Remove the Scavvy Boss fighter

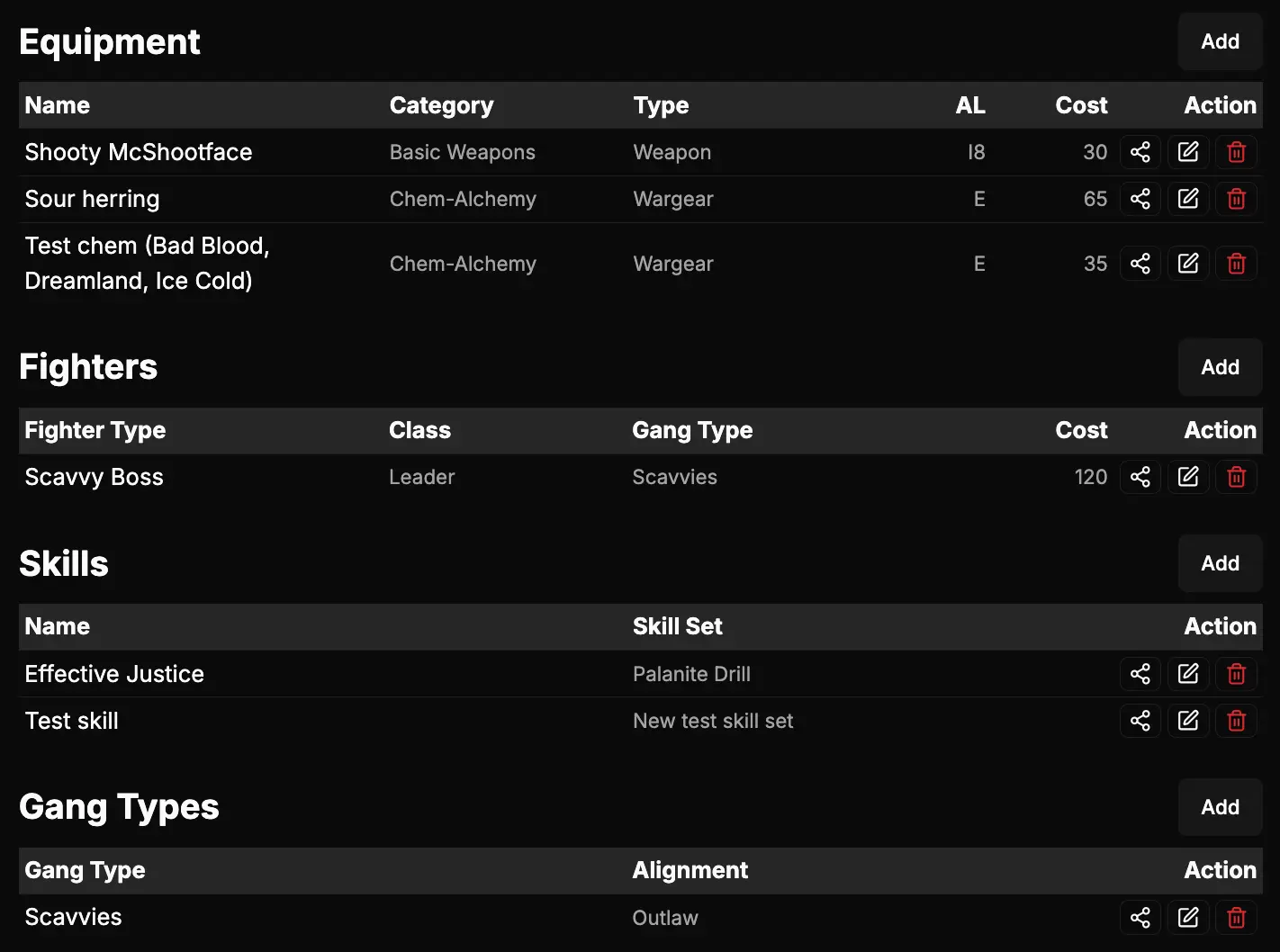coord(1236,477)
